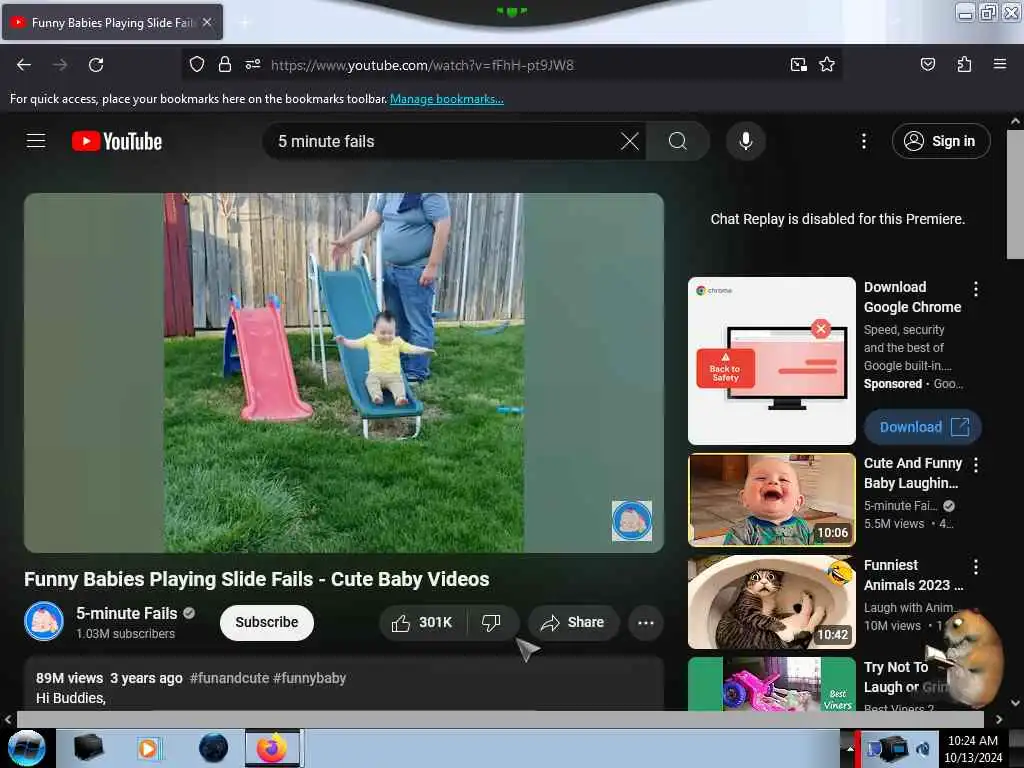Subscribe to 5-minute Fails channel
The width and height of the screenshot is (1024, 768).
point(266,622)
